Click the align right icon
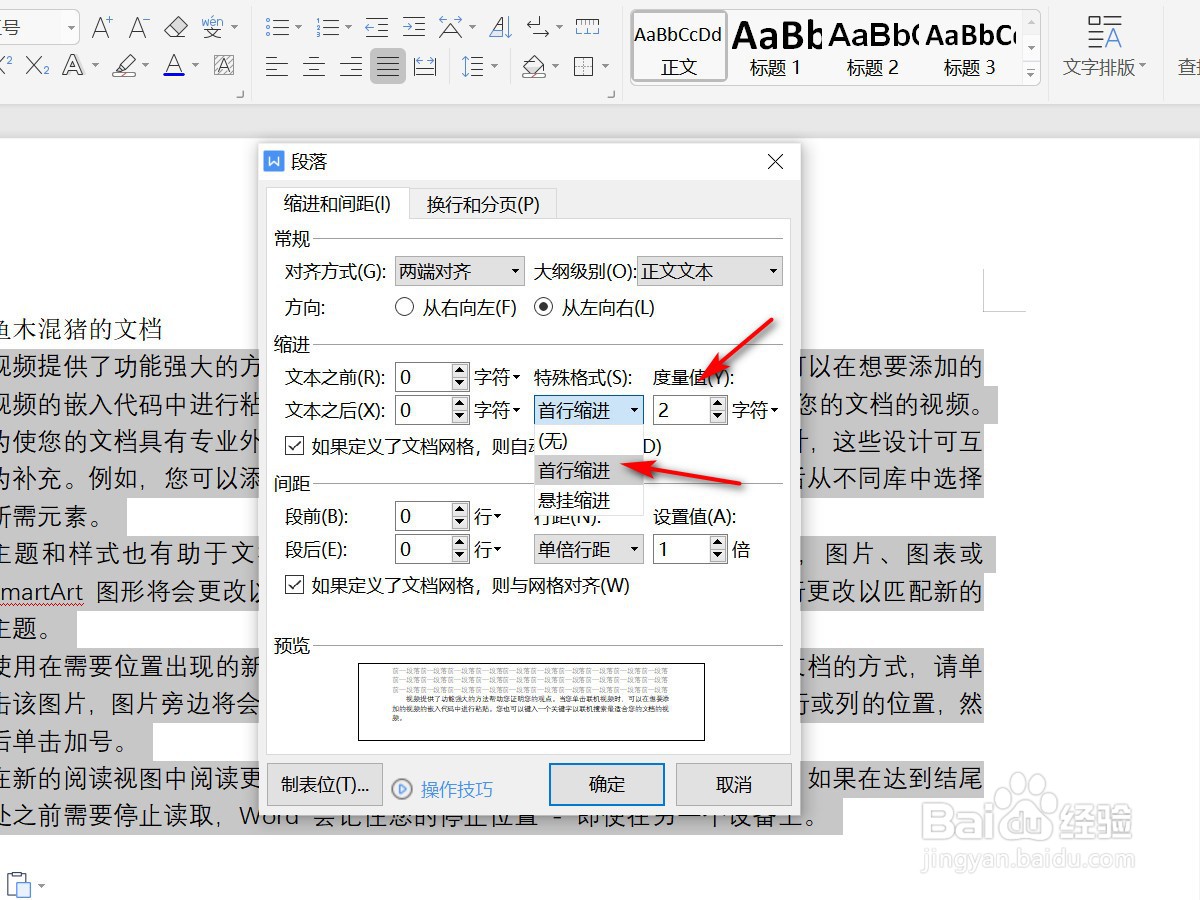 pyautogui.click(x=351, y=67)
